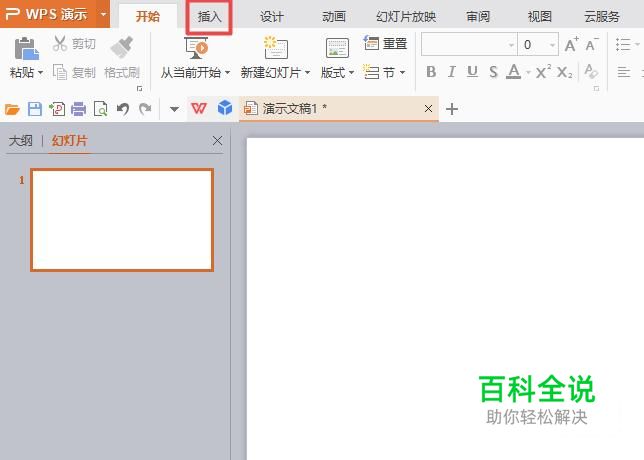Click the export to PDF icon
Image resolution: width=644 pixels, height=460 pixels.
57,109
